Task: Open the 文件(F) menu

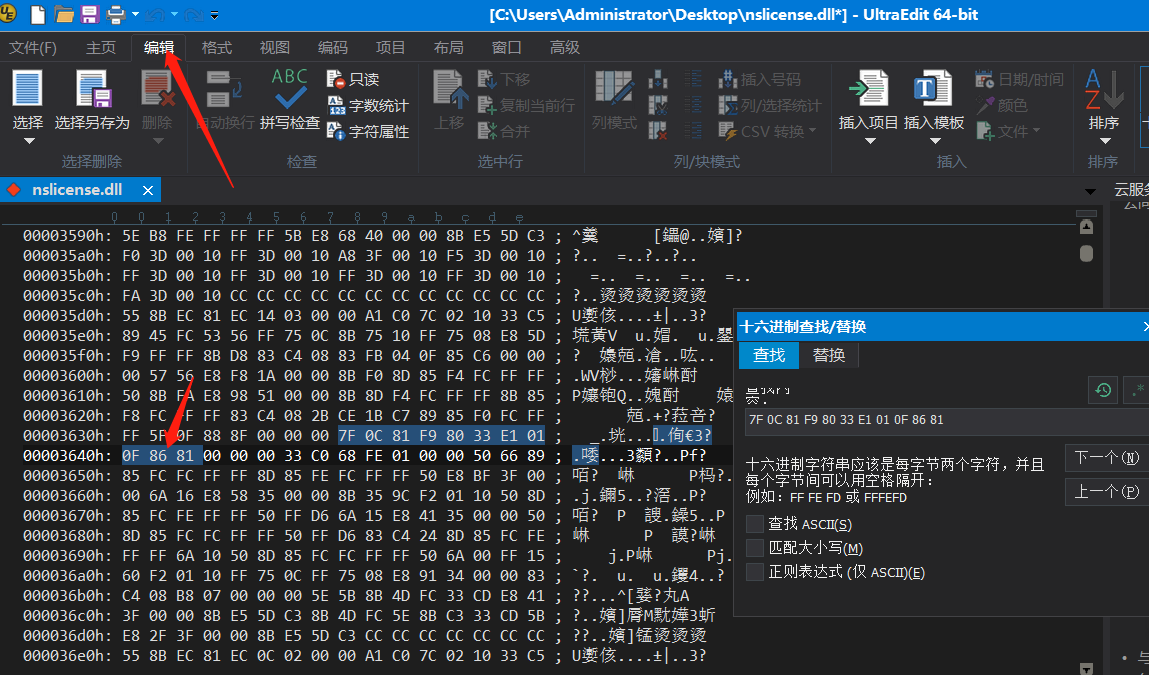Action: point(32,48)
